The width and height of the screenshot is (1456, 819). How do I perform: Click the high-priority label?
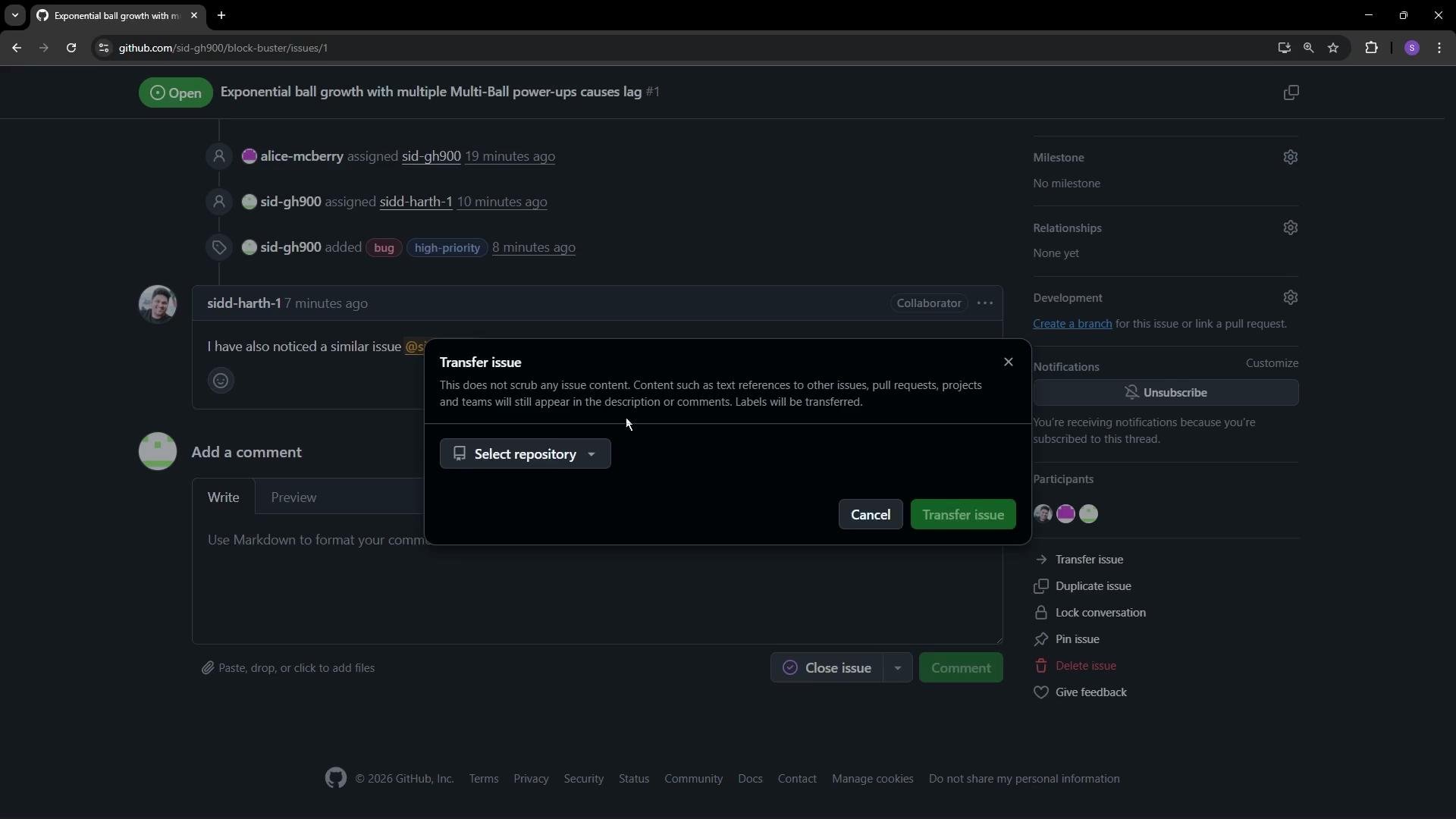pos(447,248)
